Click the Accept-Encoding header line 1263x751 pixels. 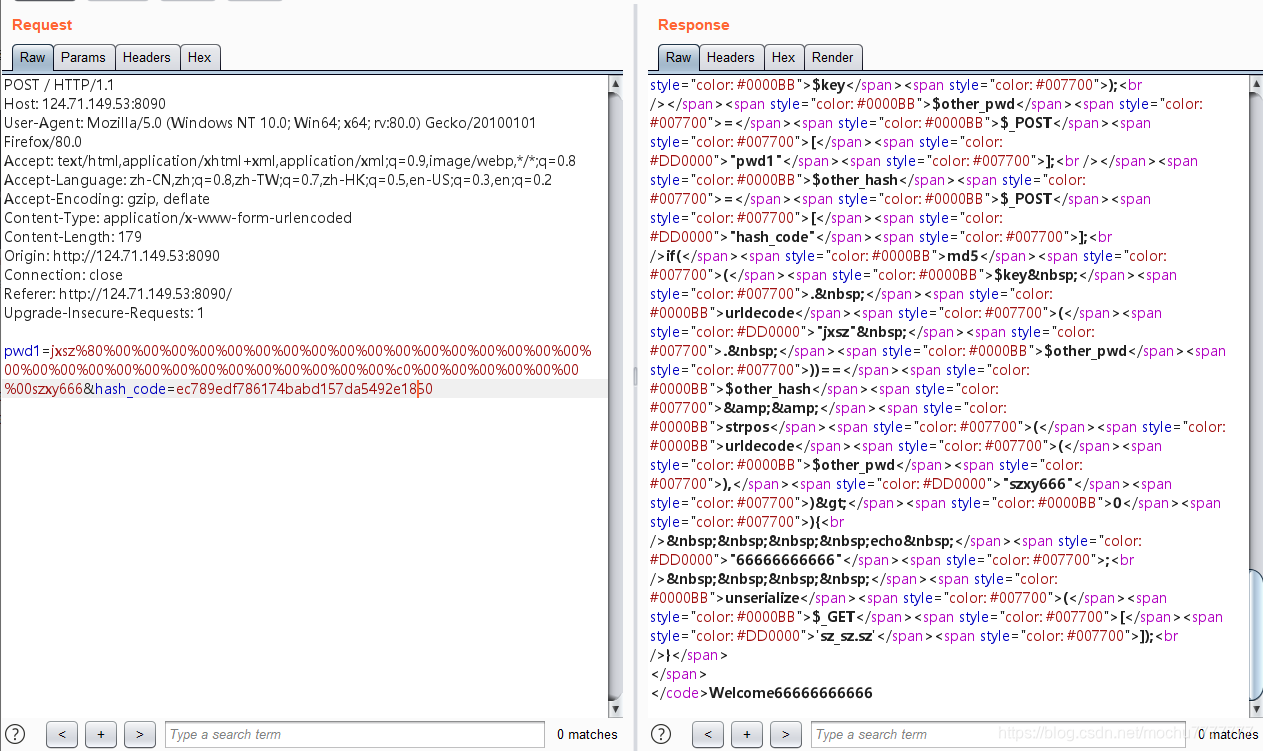point(105,199)
